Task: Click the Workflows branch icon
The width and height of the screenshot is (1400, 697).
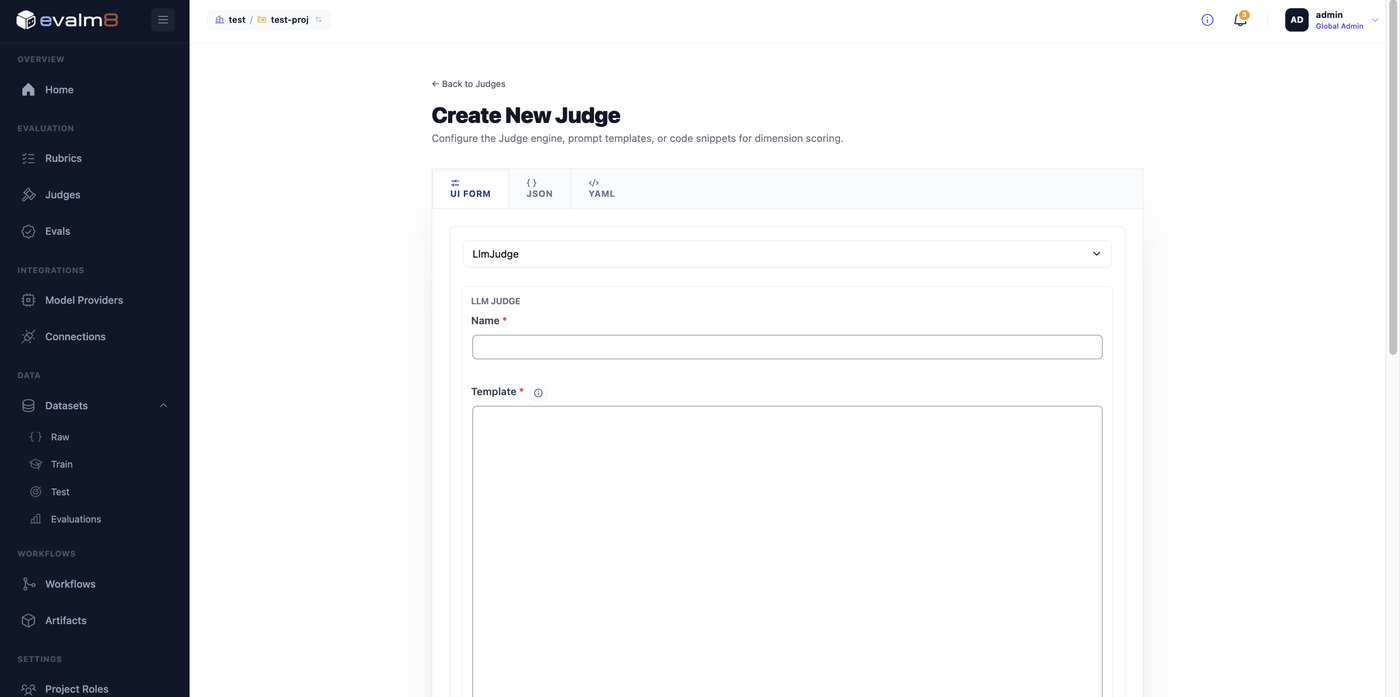Action: [x=29, y=584]
